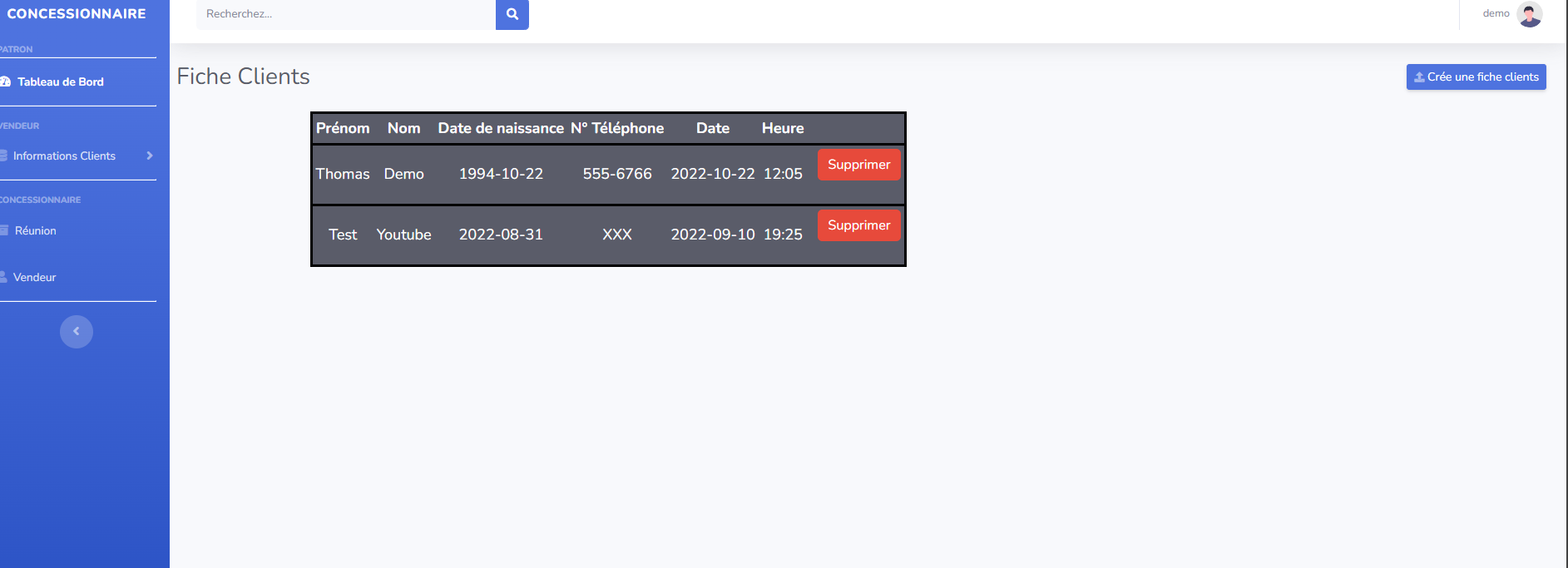Select the time 19:25 cell
The height and width of the screenshot is (568, 1568).
[x=783, y=235]
